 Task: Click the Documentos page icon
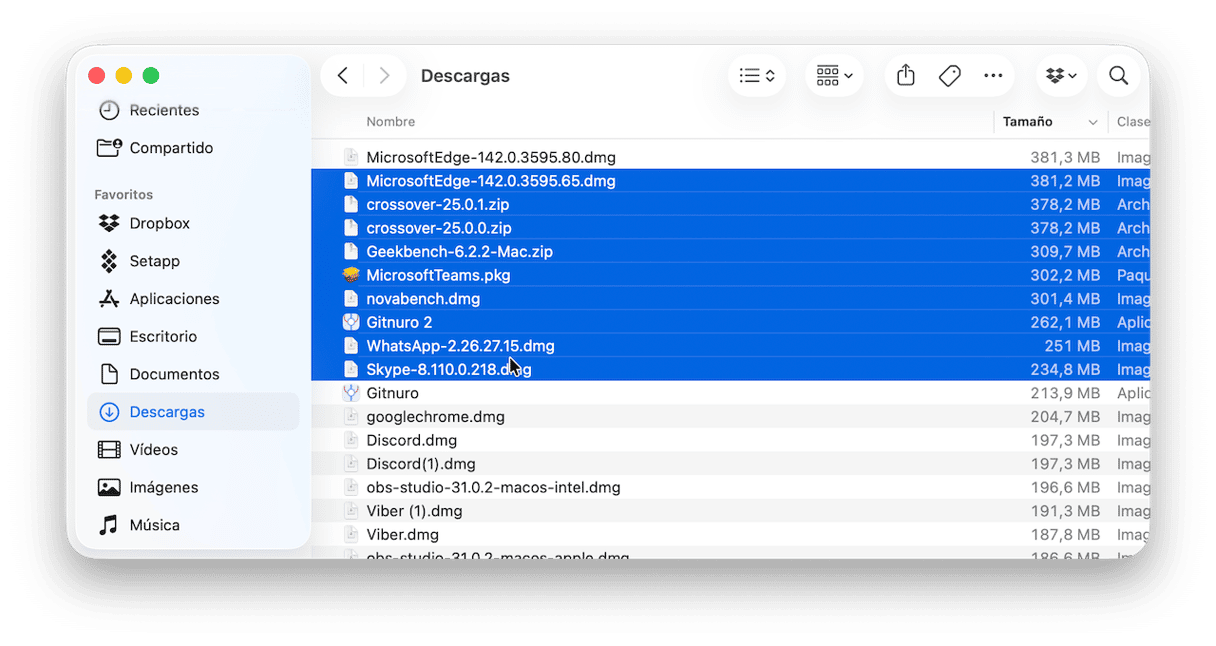pyautogui.click(x=109, y=374)
